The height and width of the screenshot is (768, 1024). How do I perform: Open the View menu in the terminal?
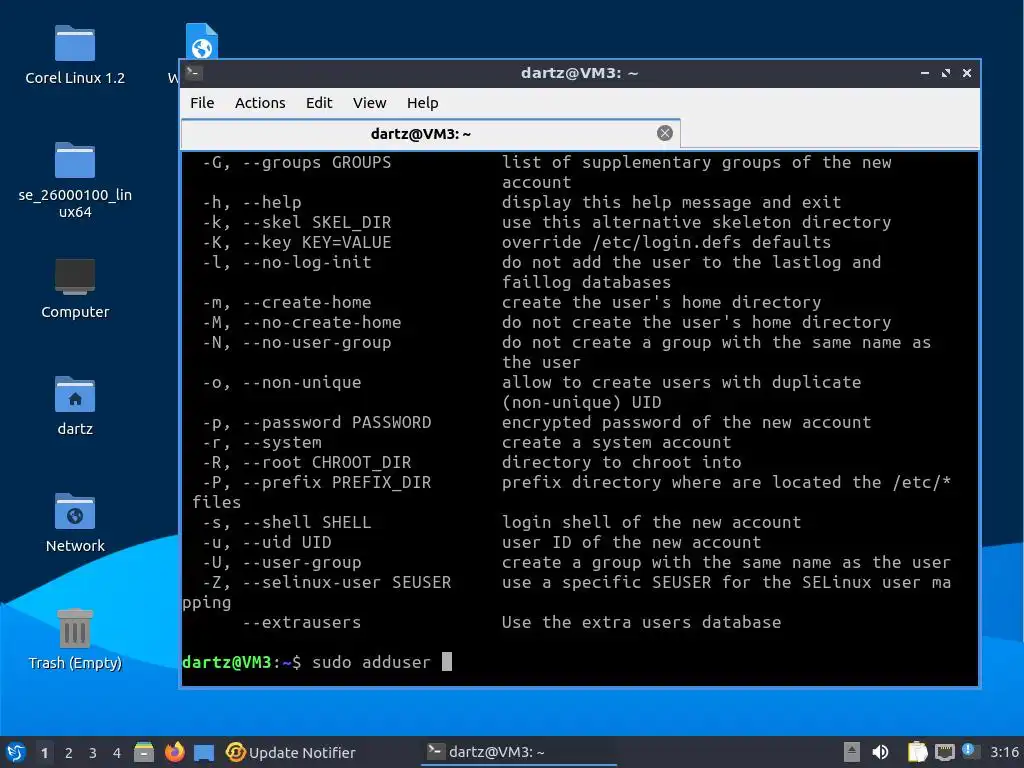369,103
